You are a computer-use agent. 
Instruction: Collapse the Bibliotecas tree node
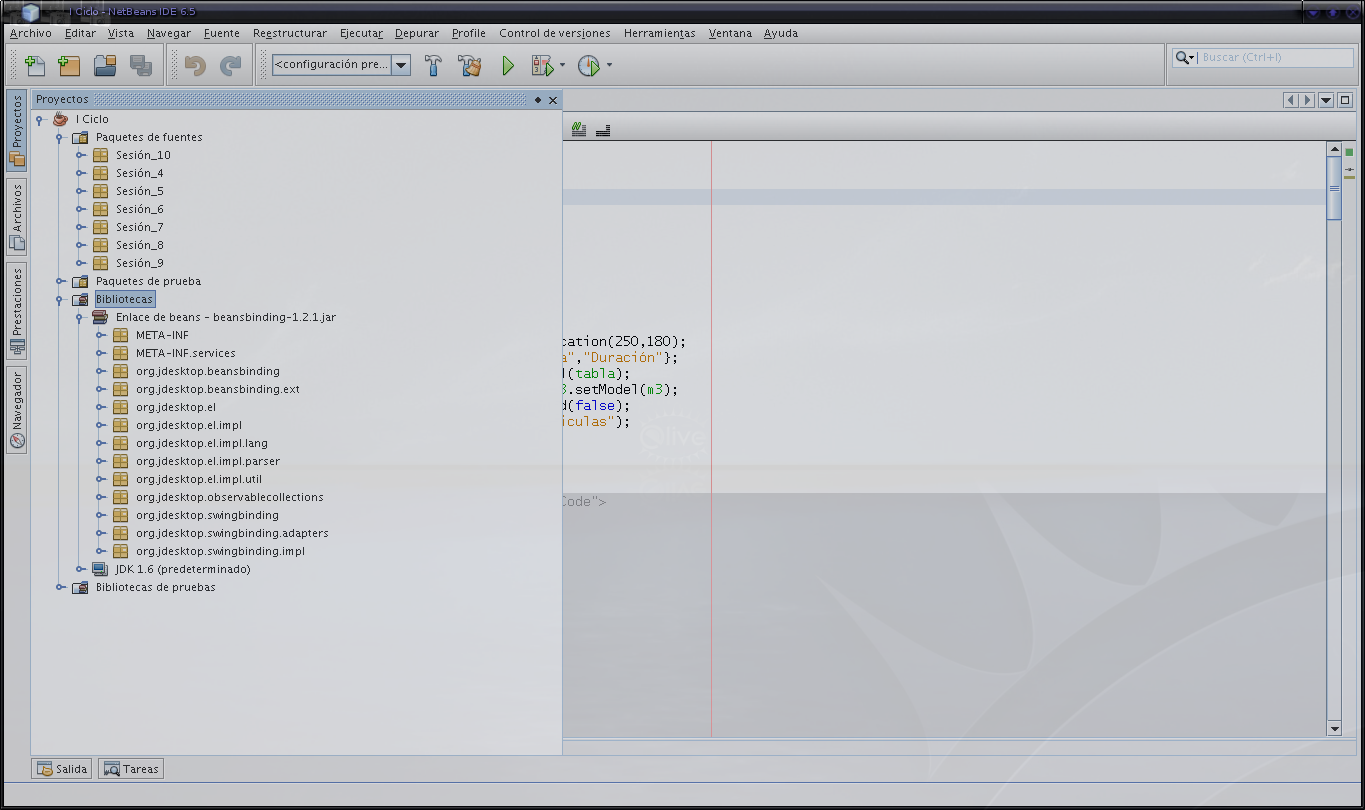tap(60, 299)
